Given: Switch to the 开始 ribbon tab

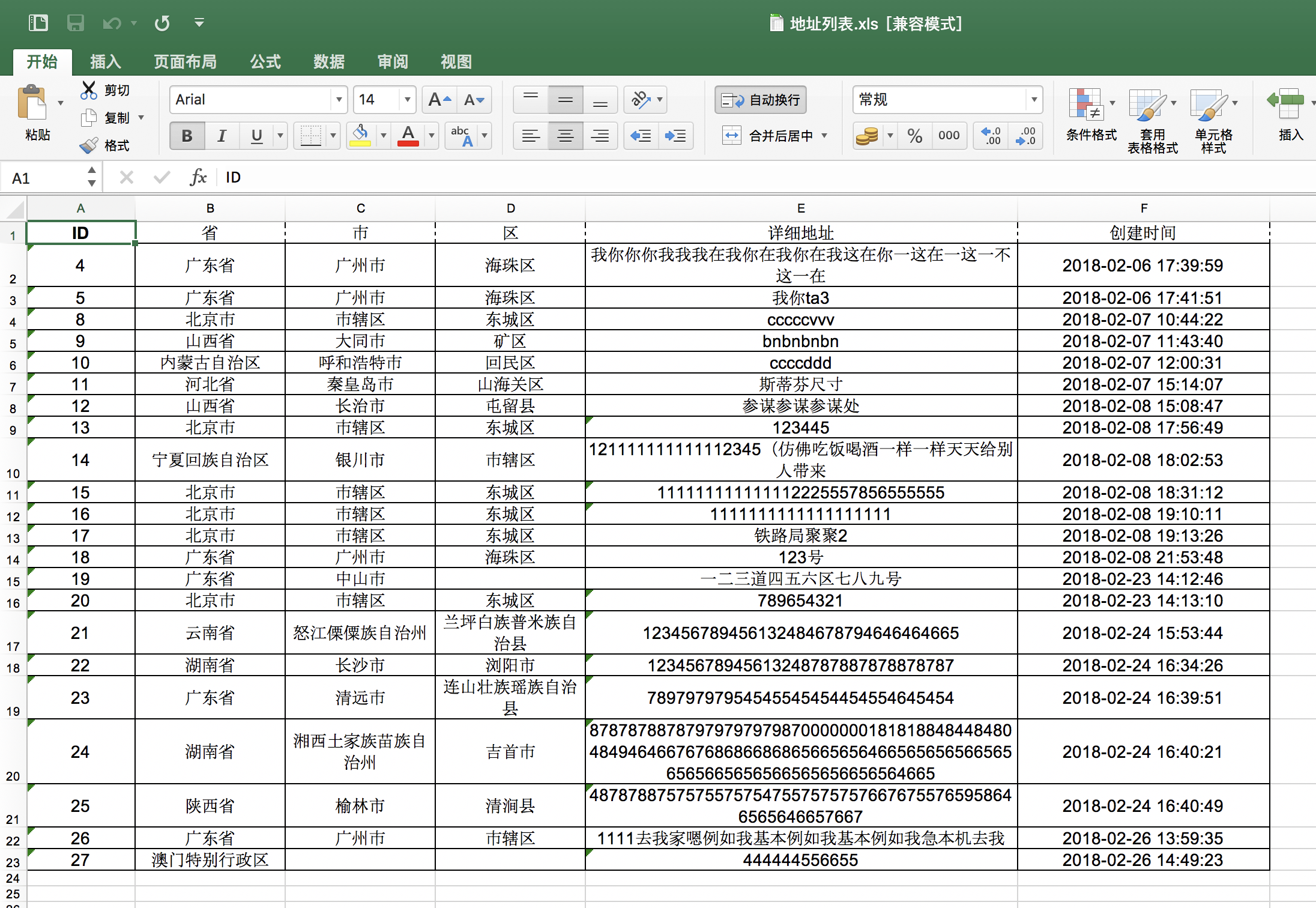Looking at the screenshot, I should tap(42, 62).
